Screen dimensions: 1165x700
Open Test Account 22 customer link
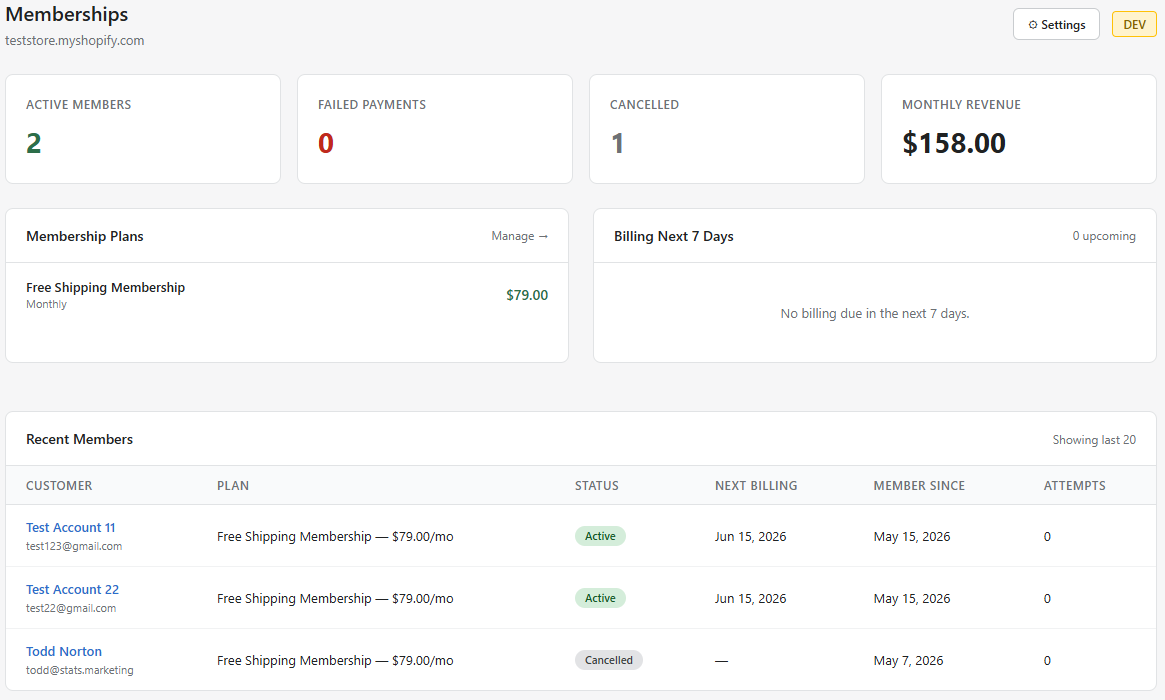72,589
